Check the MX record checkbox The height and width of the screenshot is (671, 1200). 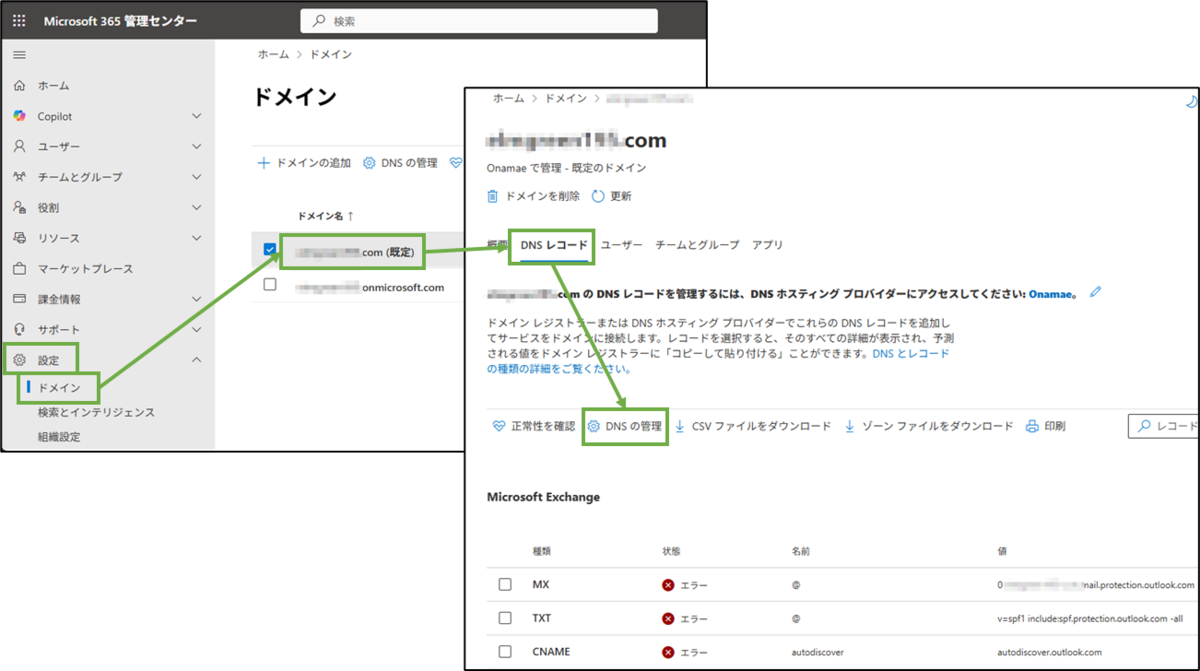tap(505, 585)
